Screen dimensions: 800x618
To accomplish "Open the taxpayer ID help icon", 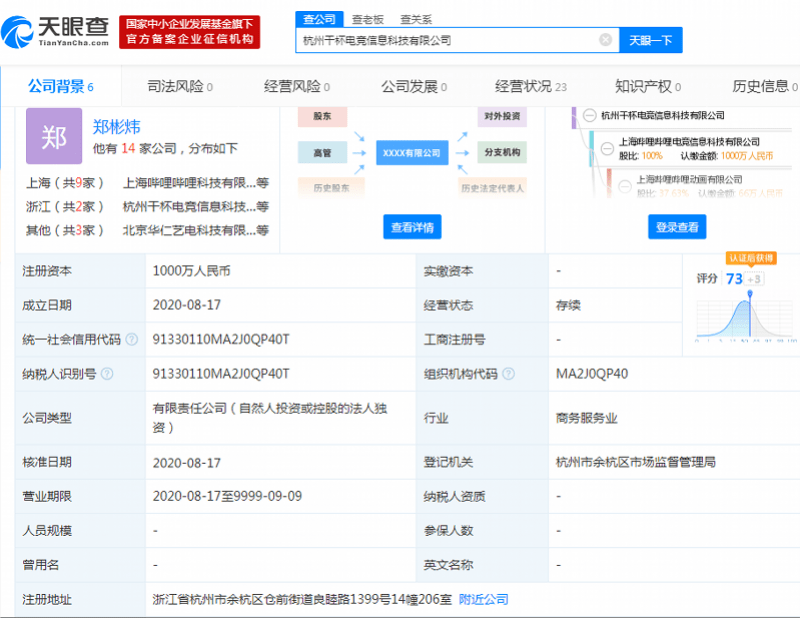I will 107,374.
